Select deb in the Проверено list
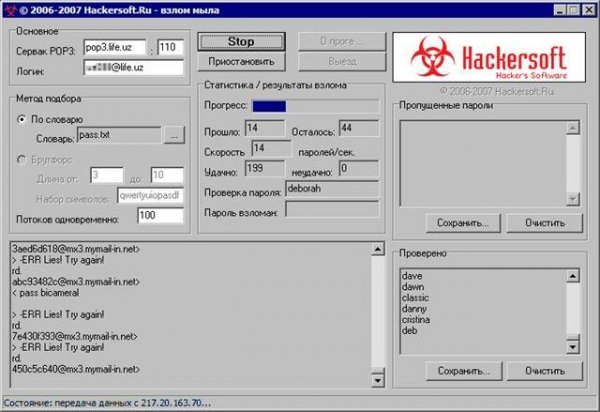This screenshot has height=412, width=600. tap(409, 331)
